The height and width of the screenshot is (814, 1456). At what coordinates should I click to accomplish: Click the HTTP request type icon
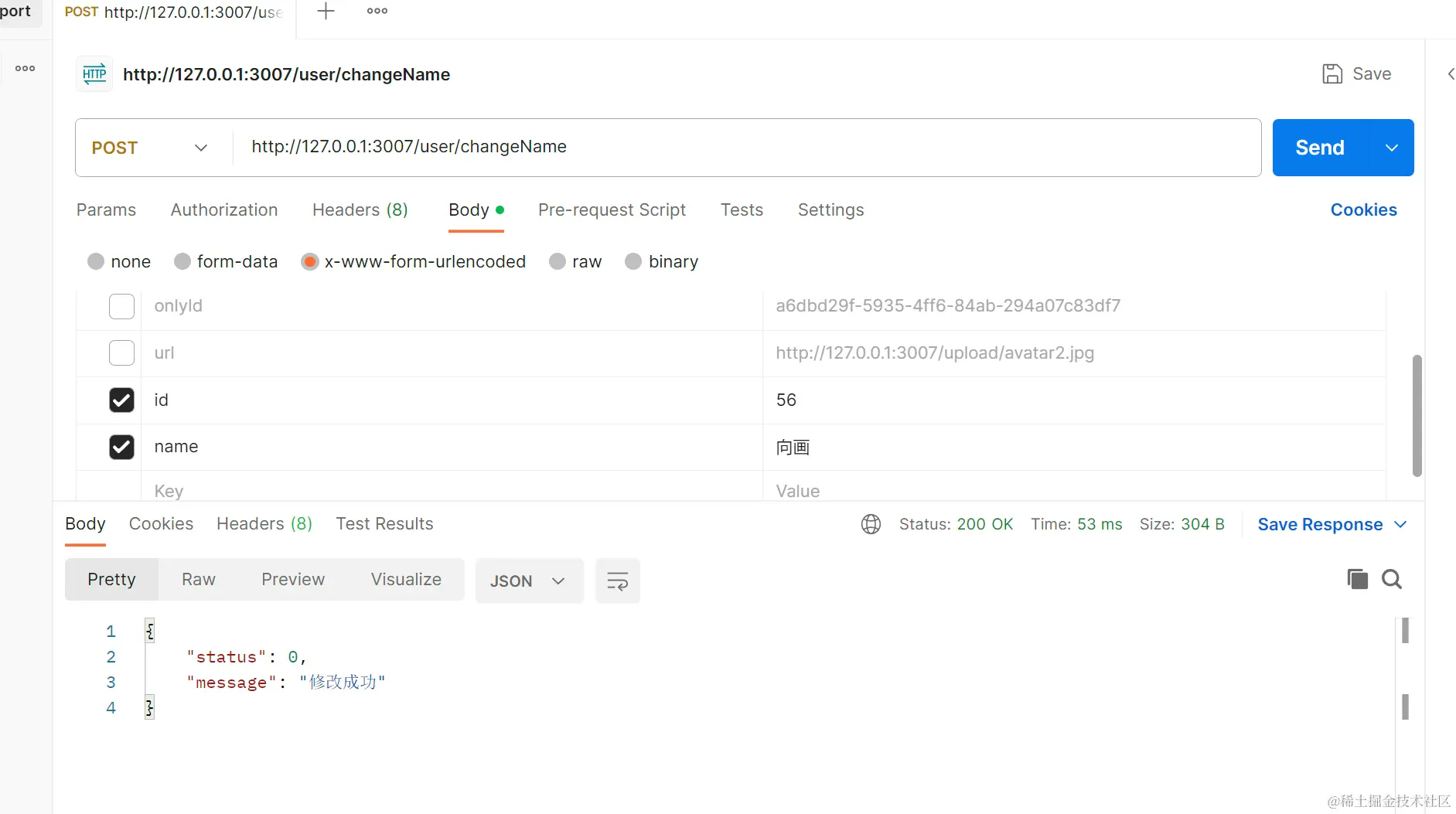point(94,73)
